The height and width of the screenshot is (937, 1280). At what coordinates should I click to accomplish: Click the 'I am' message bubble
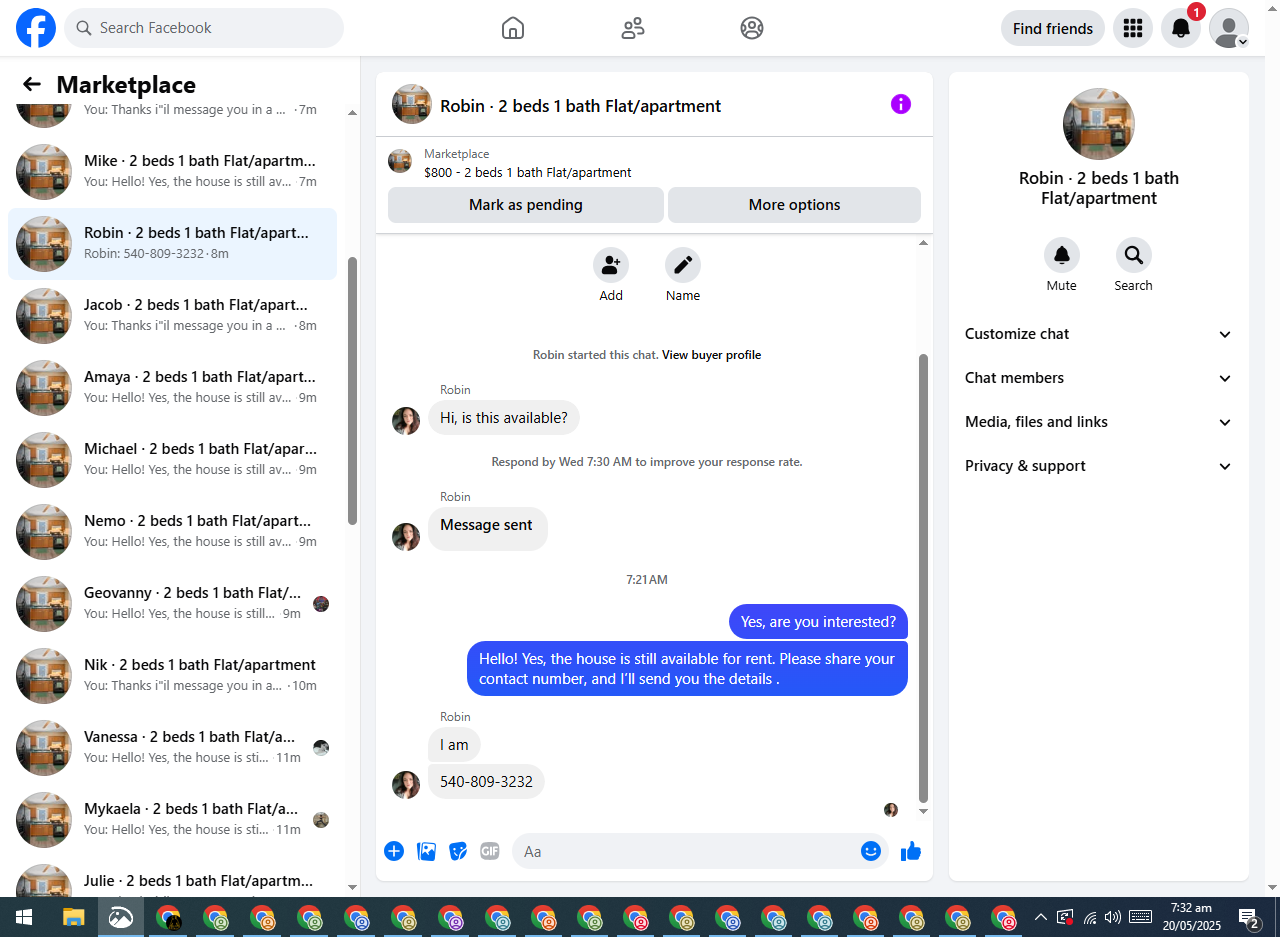(454, 745)
